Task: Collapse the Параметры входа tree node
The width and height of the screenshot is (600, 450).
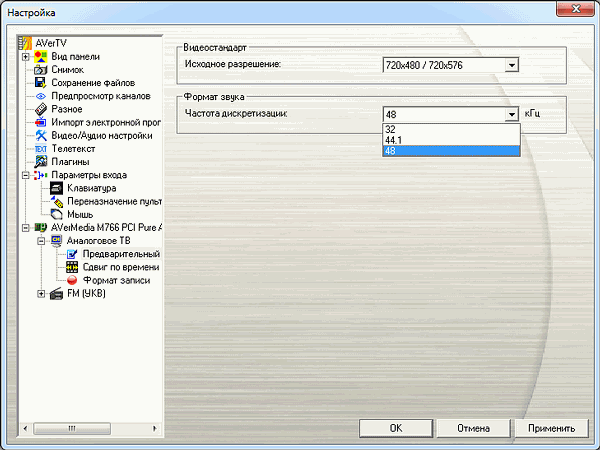Action: click(25, 175)
